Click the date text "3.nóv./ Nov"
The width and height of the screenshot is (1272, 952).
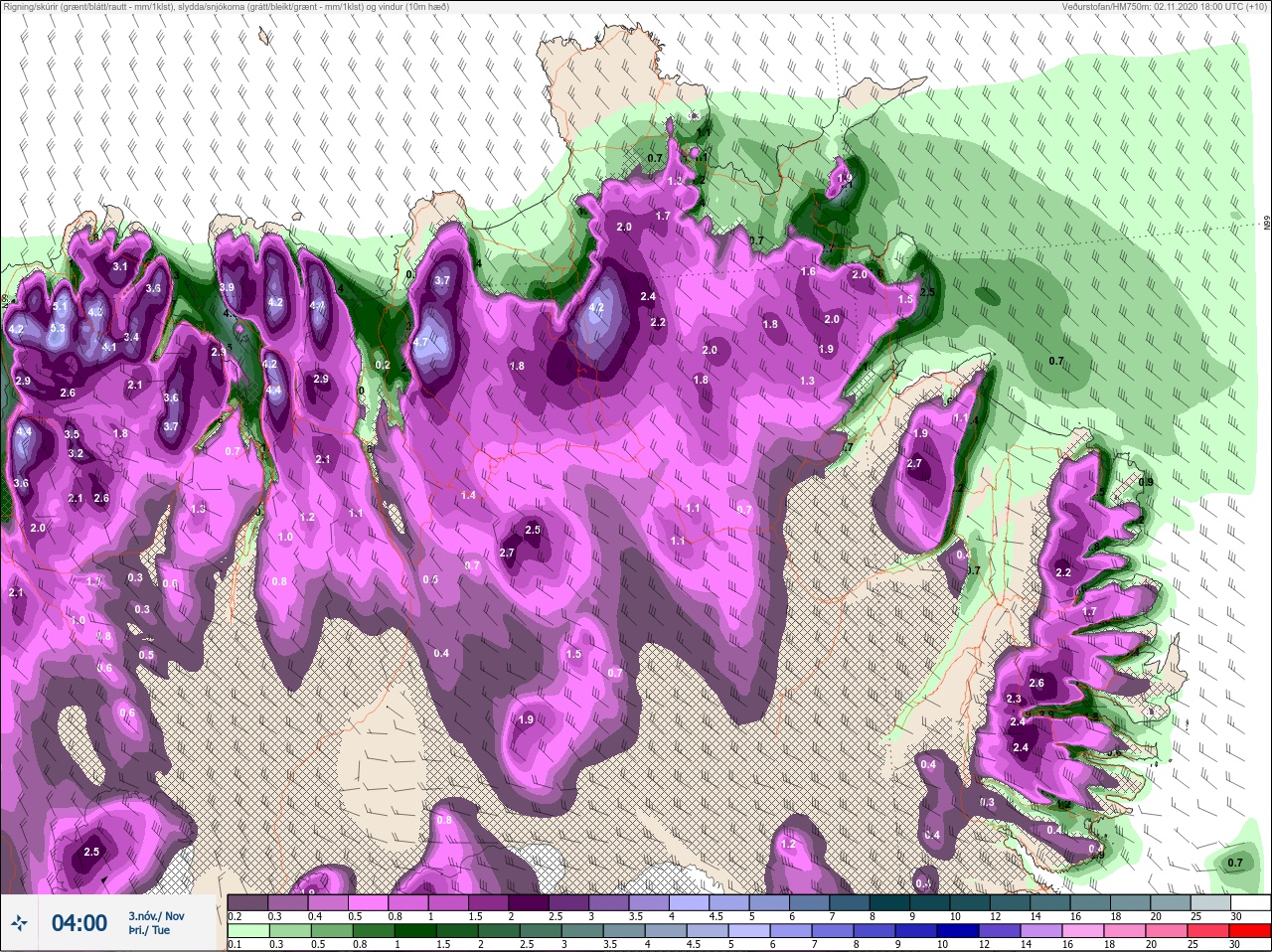[156, 915]
